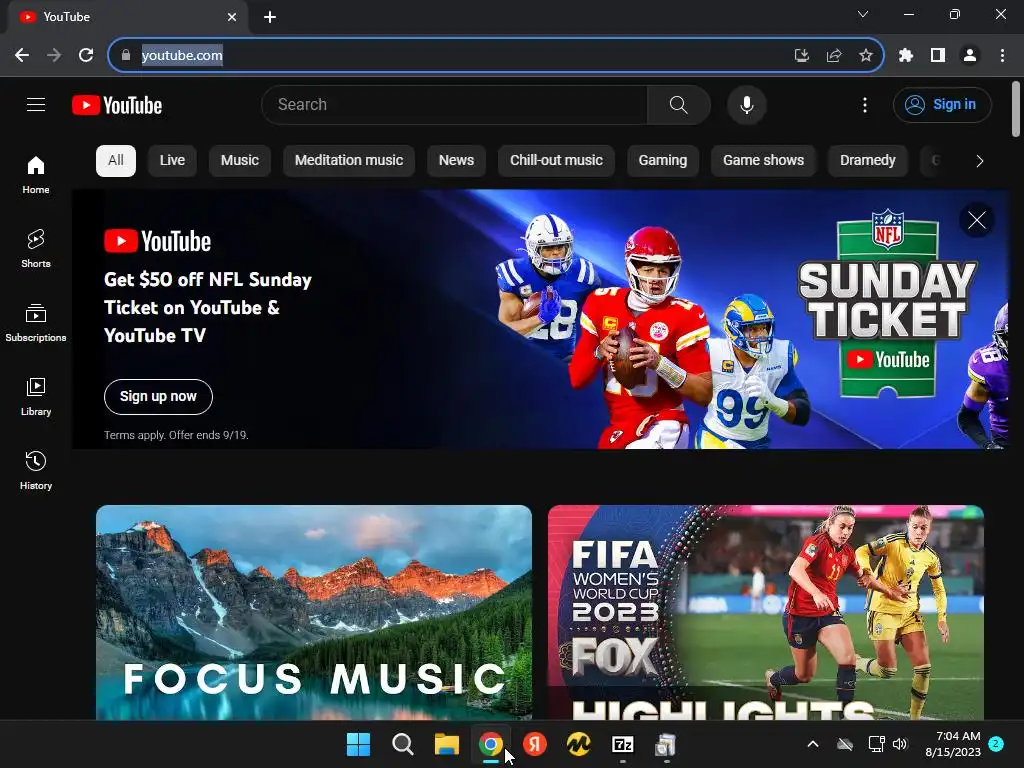The width and height of the screenshot is (1024, 768).
Task: Open Shorts from sidebar
Action: pos(36,249)
